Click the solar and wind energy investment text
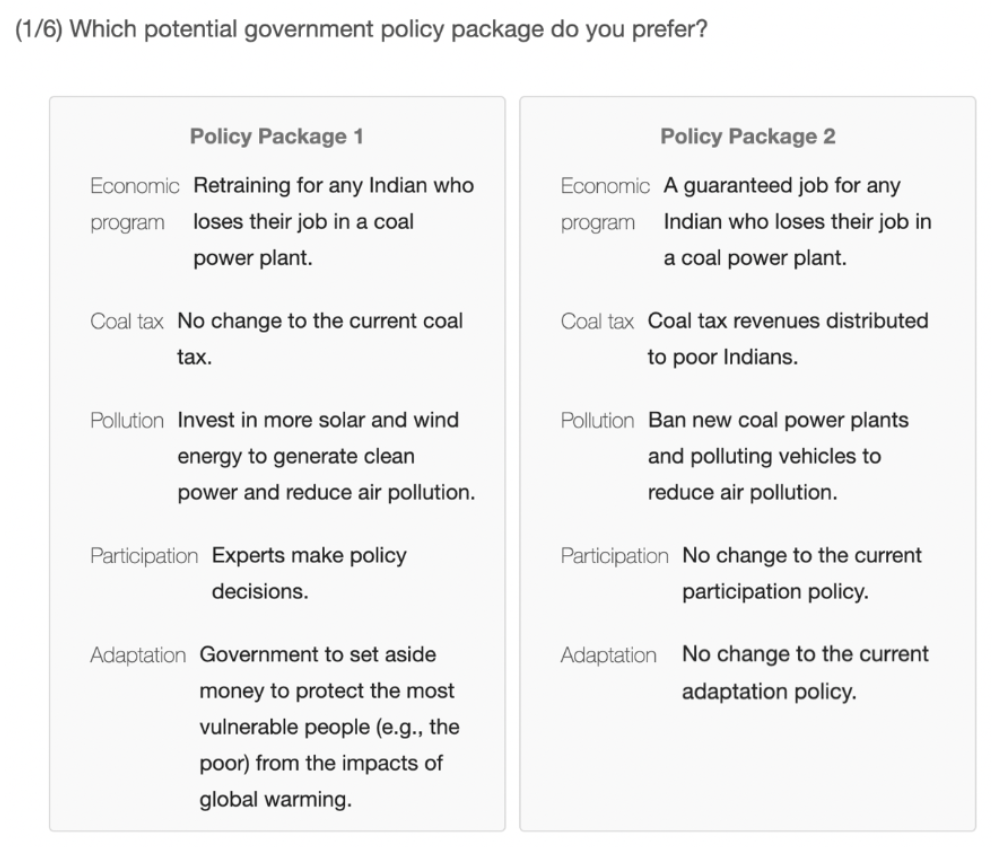Image resolution: width=1002 pixels, height=848 pixels. click(326, 456)
